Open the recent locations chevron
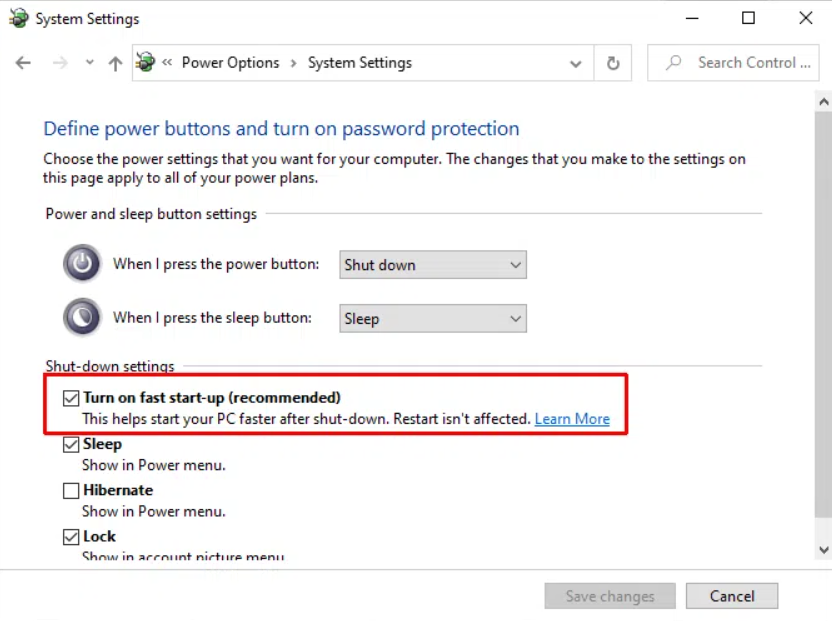Viewport: 832px width, 621px height. click(90, 63)
